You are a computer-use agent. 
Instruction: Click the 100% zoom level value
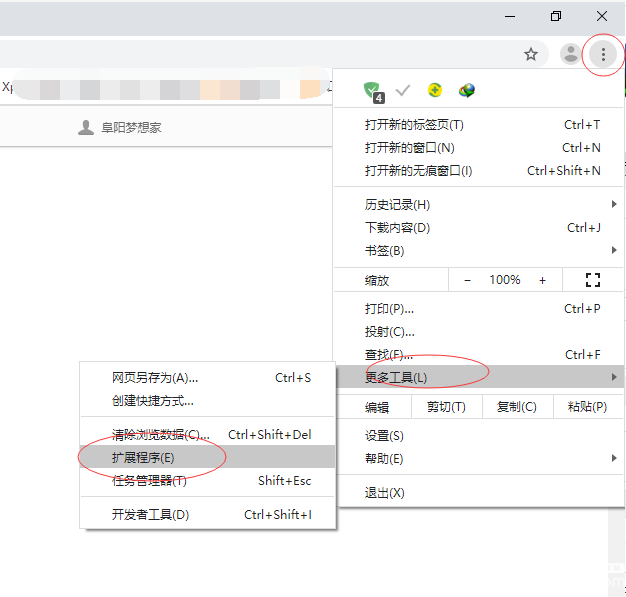click(x=505, y=280)
